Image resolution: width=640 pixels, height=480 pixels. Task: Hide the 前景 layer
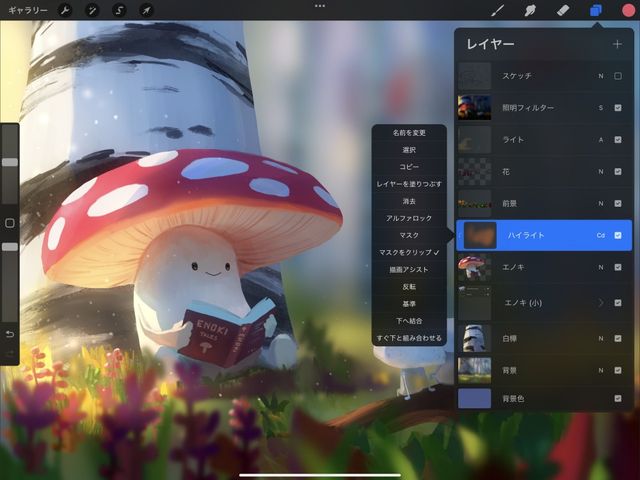click(x=618, y=203)
